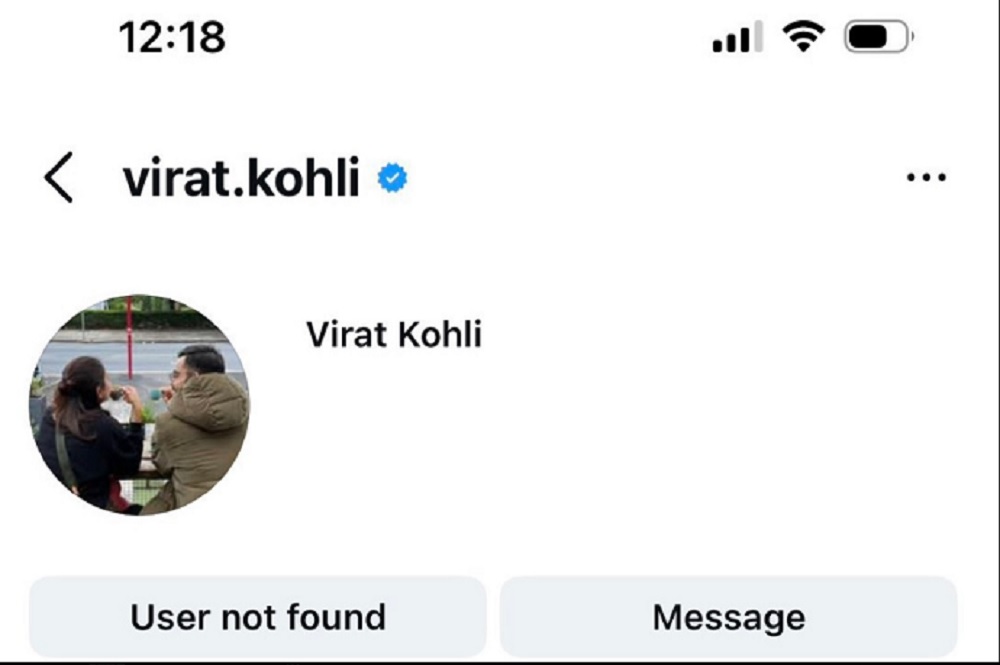Tap the status bar time display
This screenshot has height=665, width=1000.
point(172,38)
